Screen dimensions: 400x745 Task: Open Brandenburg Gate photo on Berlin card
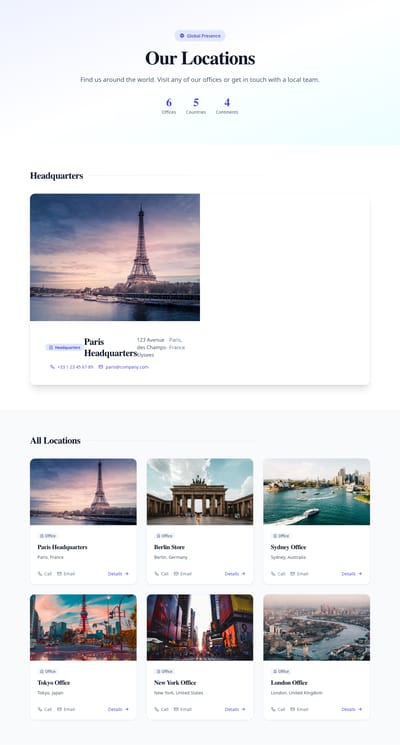(x=200, y=491)
